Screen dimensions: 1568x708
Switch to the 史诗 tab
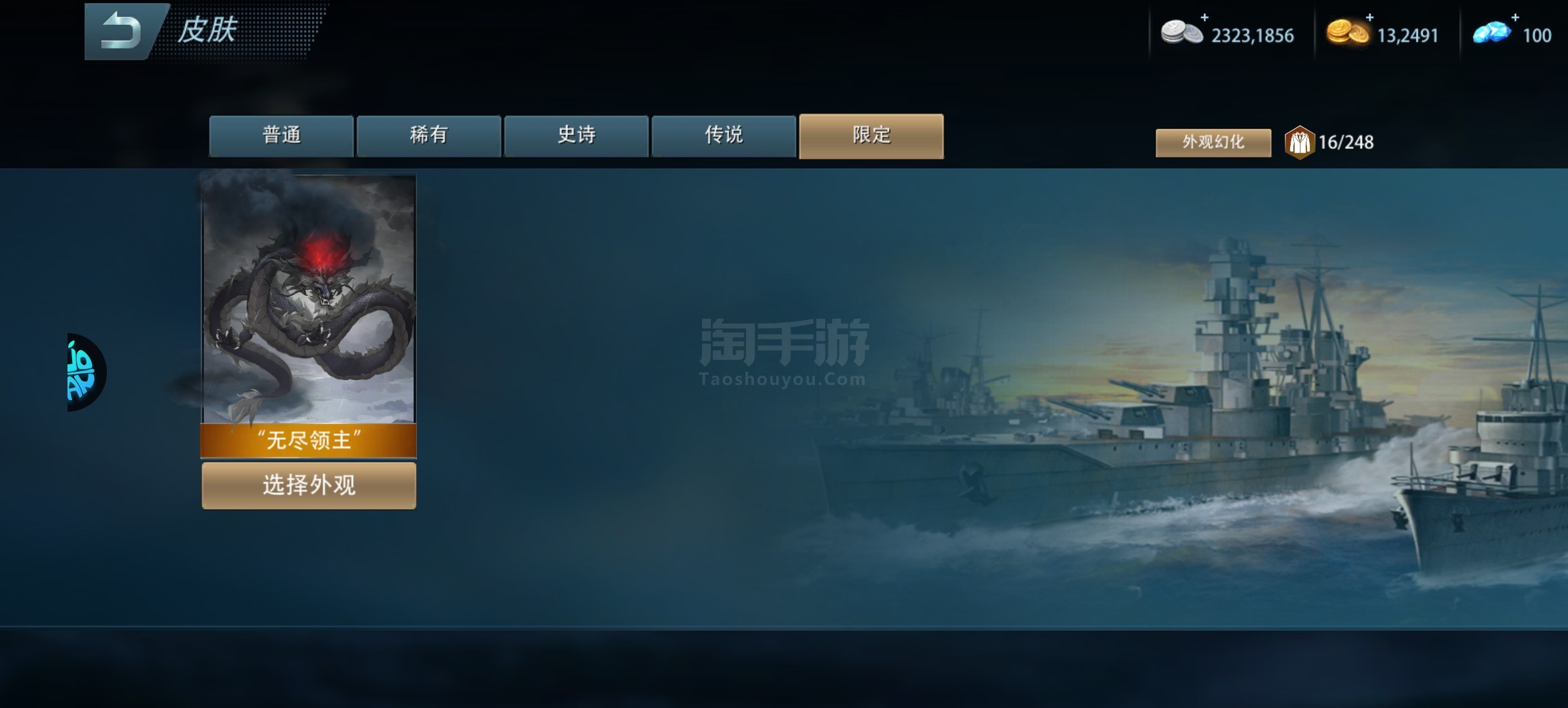(x=576, y=136)
